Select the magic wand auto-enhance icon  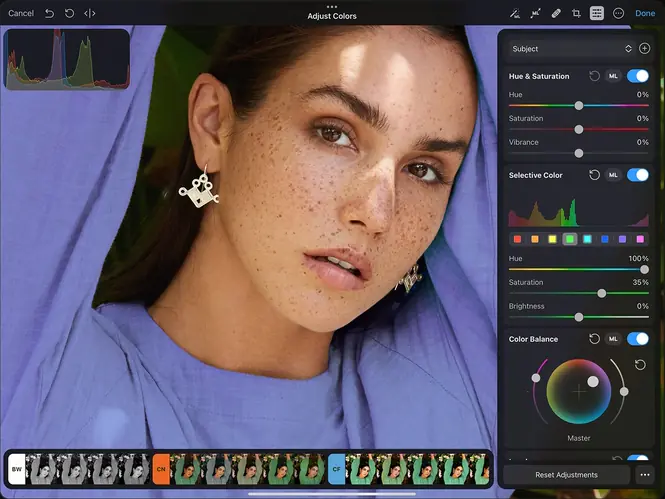tap(515, 14)
